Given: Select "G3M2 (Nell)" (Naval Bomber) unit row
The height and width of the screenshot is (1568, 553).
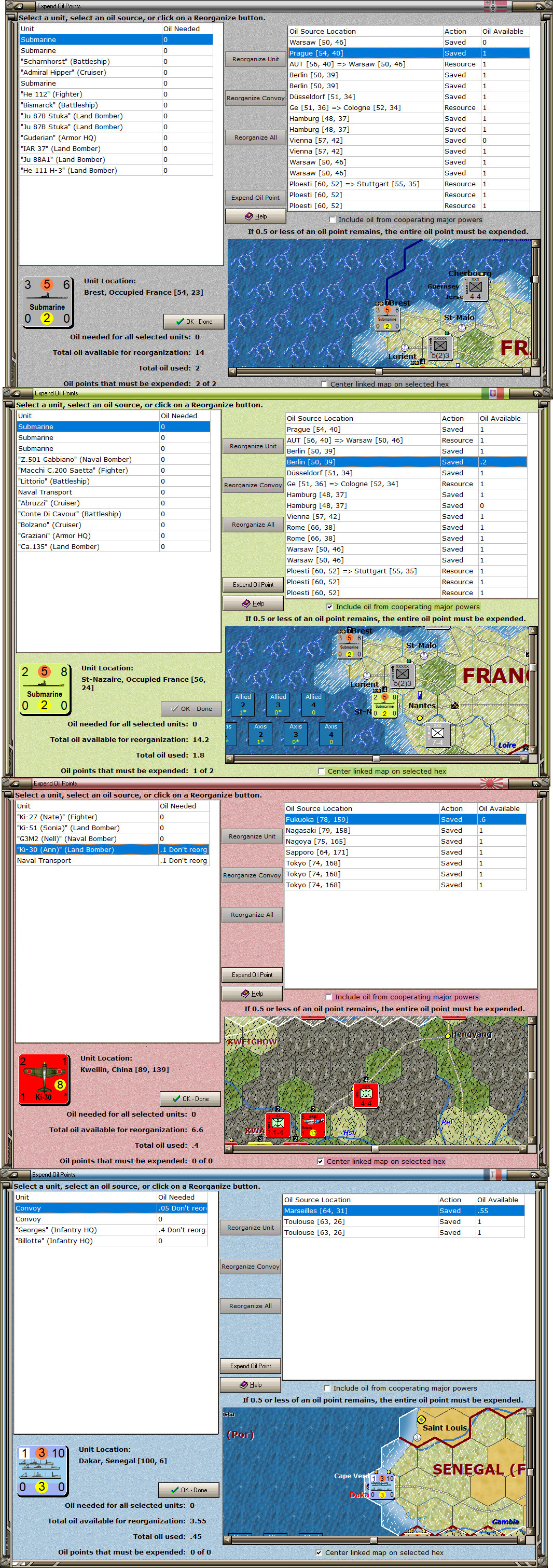Looking at the screenshot, I should pyautogui.click(x=113, y=839).
